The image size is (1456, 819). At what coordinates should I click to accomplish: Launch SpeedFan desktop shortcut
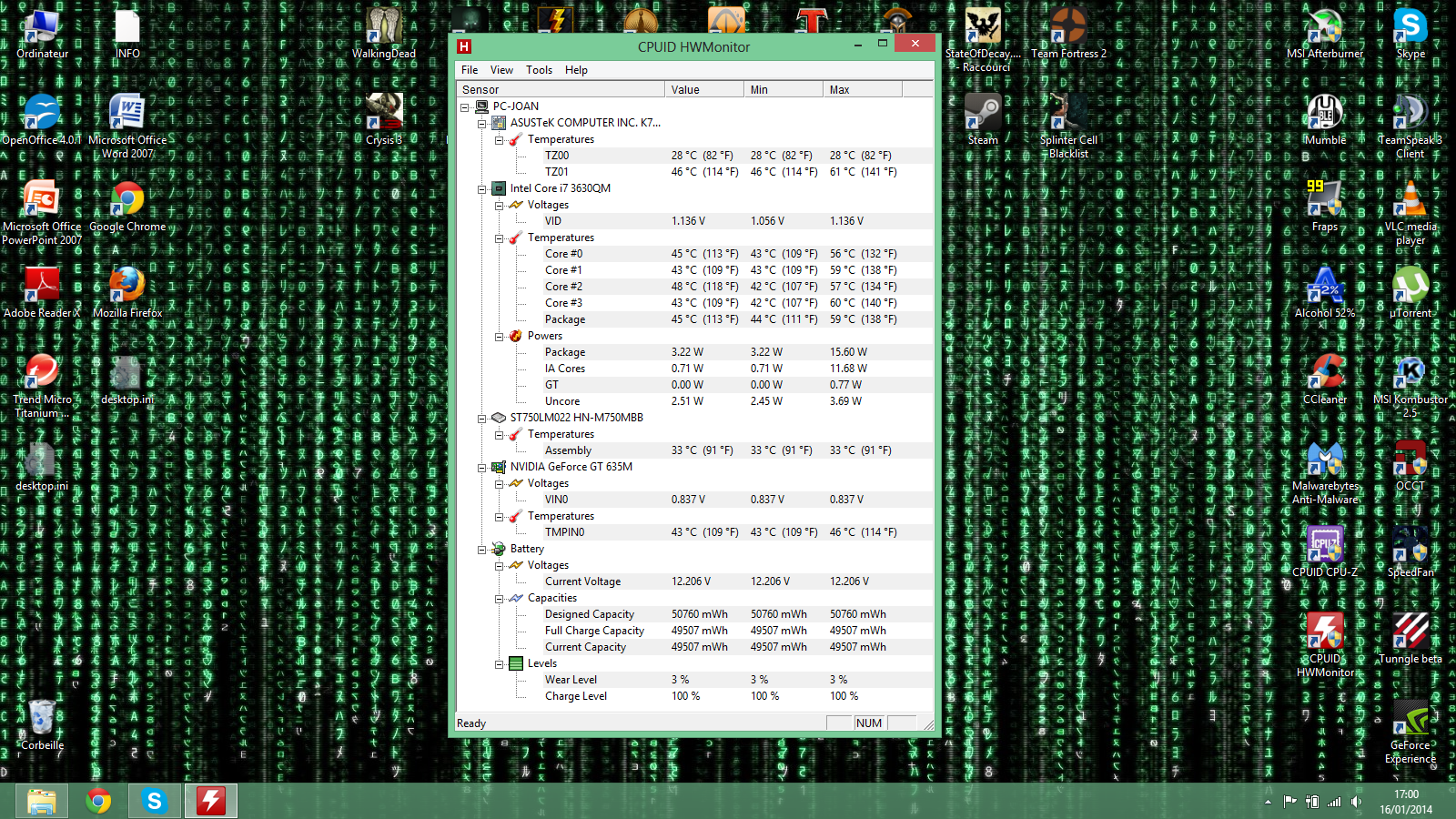pyautogui.click(x=1410, y=551)
